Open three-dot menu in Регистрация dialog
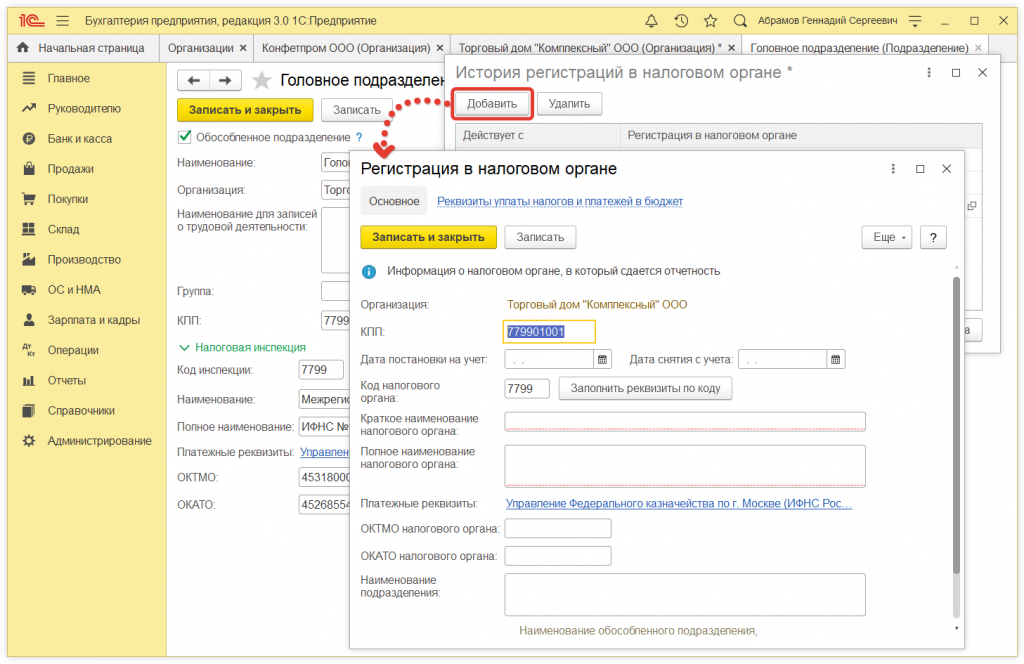 pos(893,169)
